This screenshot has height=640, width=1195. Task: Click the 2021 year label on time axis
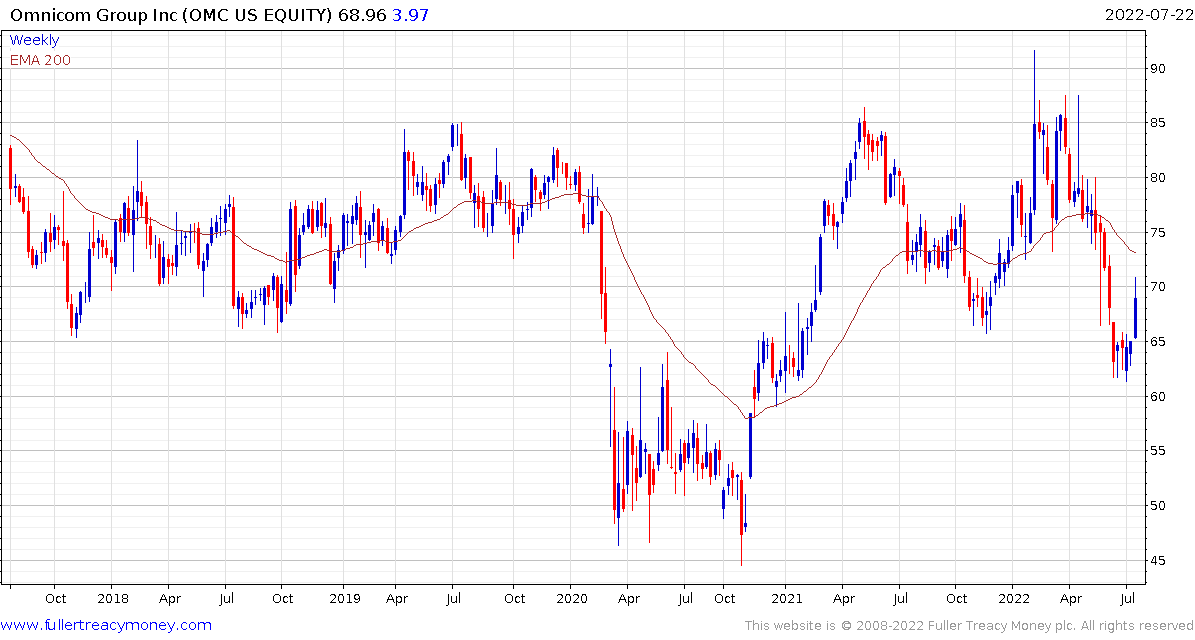tap(785, 599)
